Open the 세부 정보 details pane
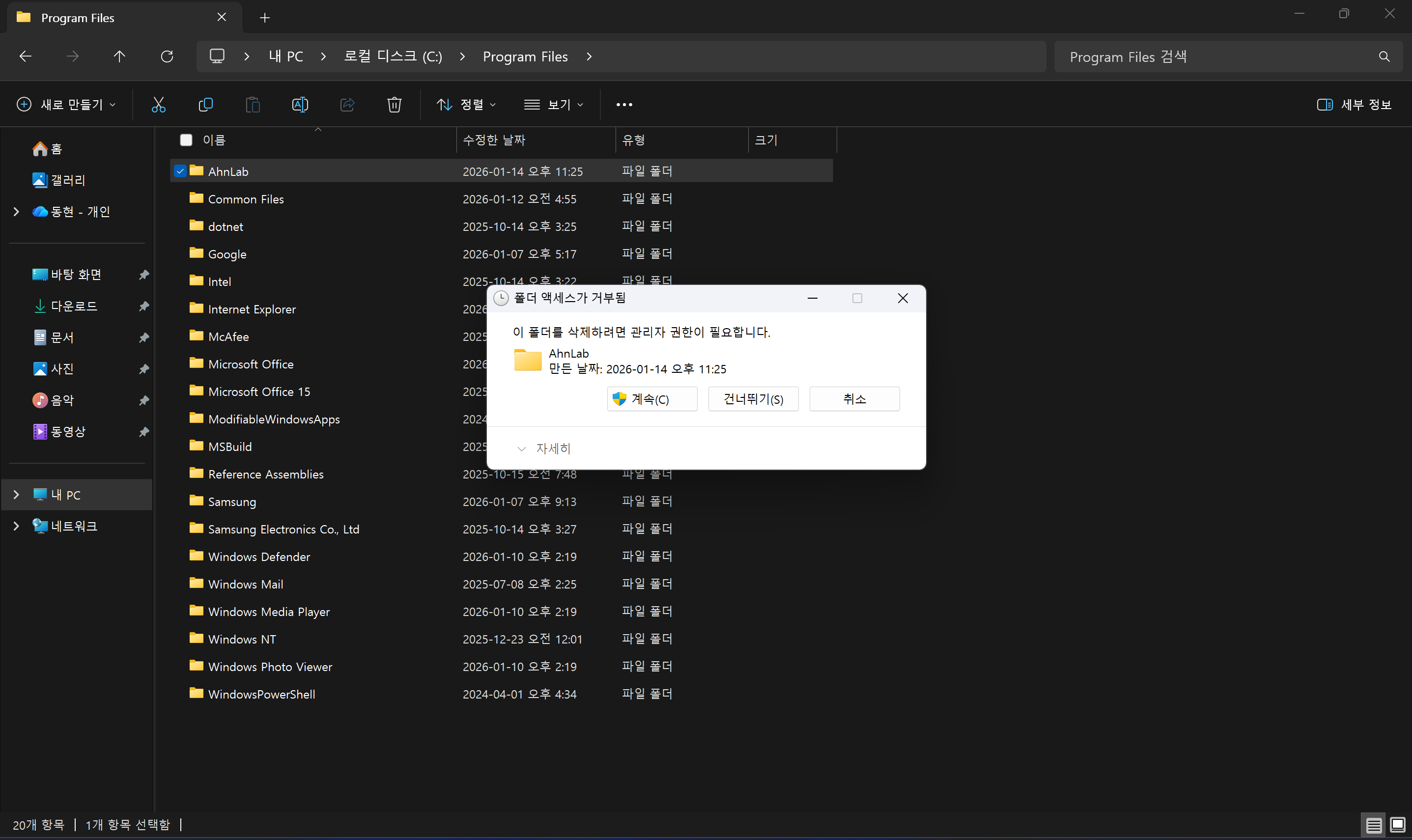This screenshot has width=1412, height=840. click(x=1356, y=104)
